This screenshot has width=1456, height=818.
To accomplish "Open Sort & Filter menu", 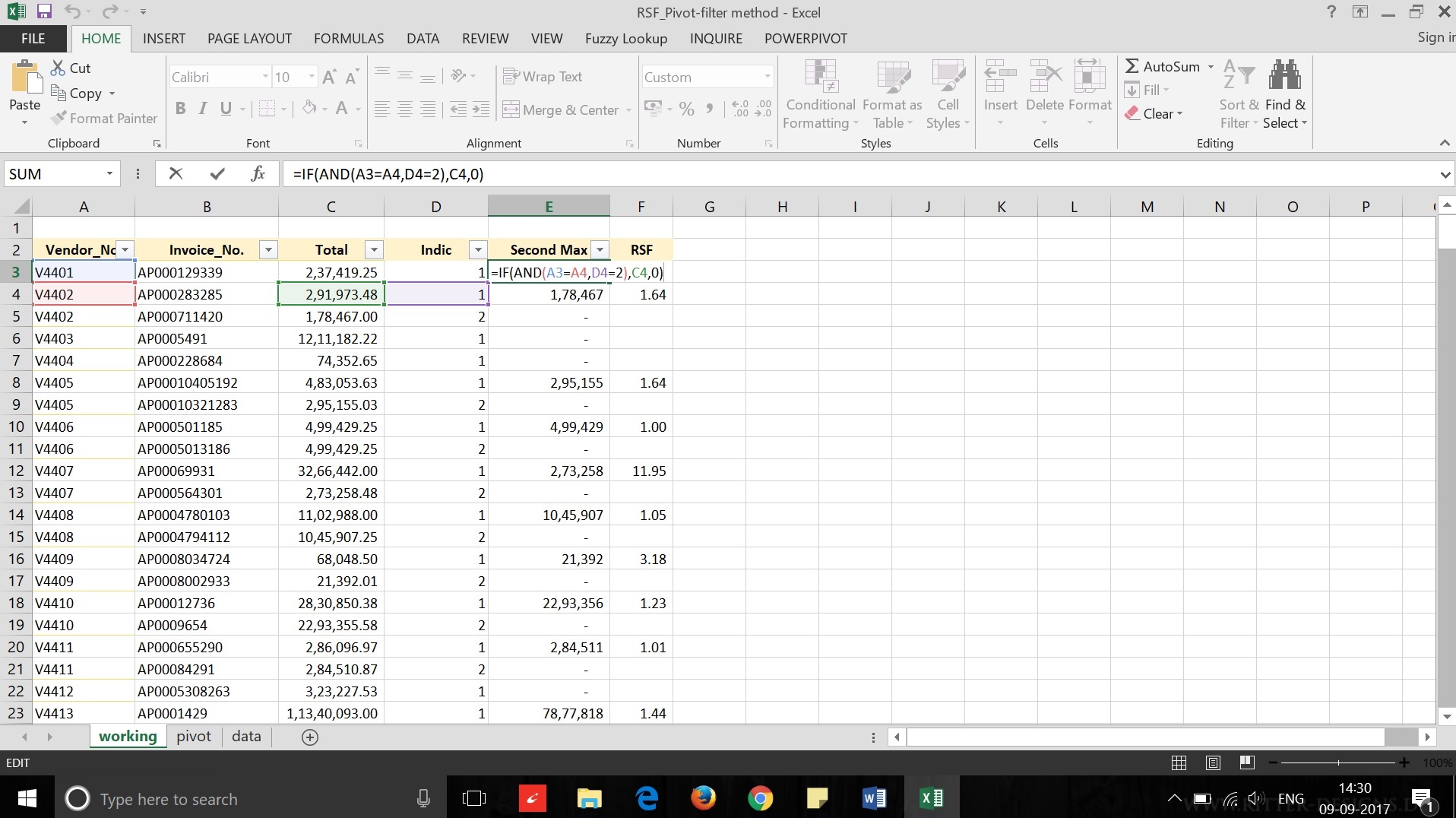I will [1239, 94].
